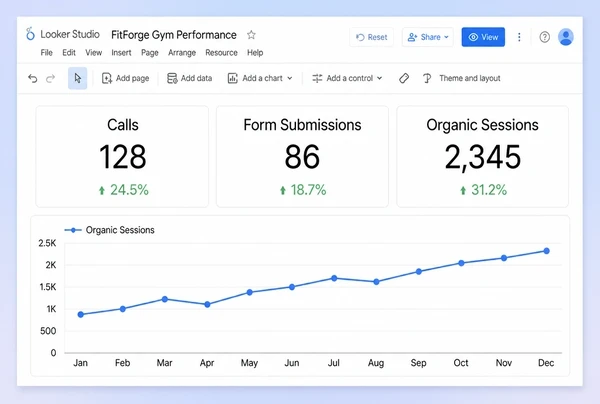Click the May x-axis label
This screenshot has height=404, width=600.
pos(249,363)
